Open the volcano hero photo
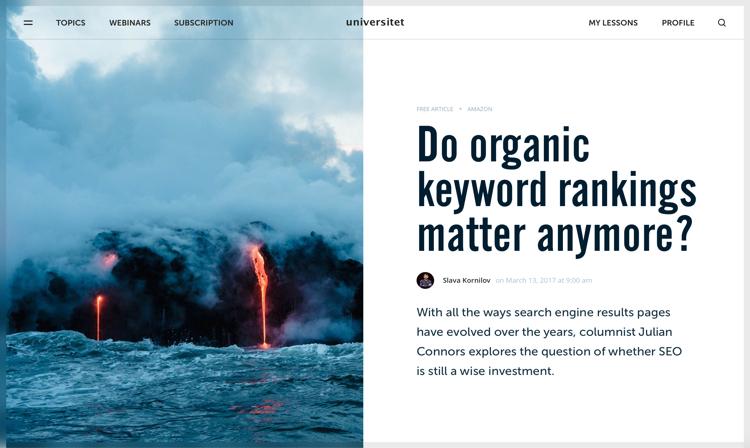Viewport: 750px width, 448px height. click(x=184, y=225)
